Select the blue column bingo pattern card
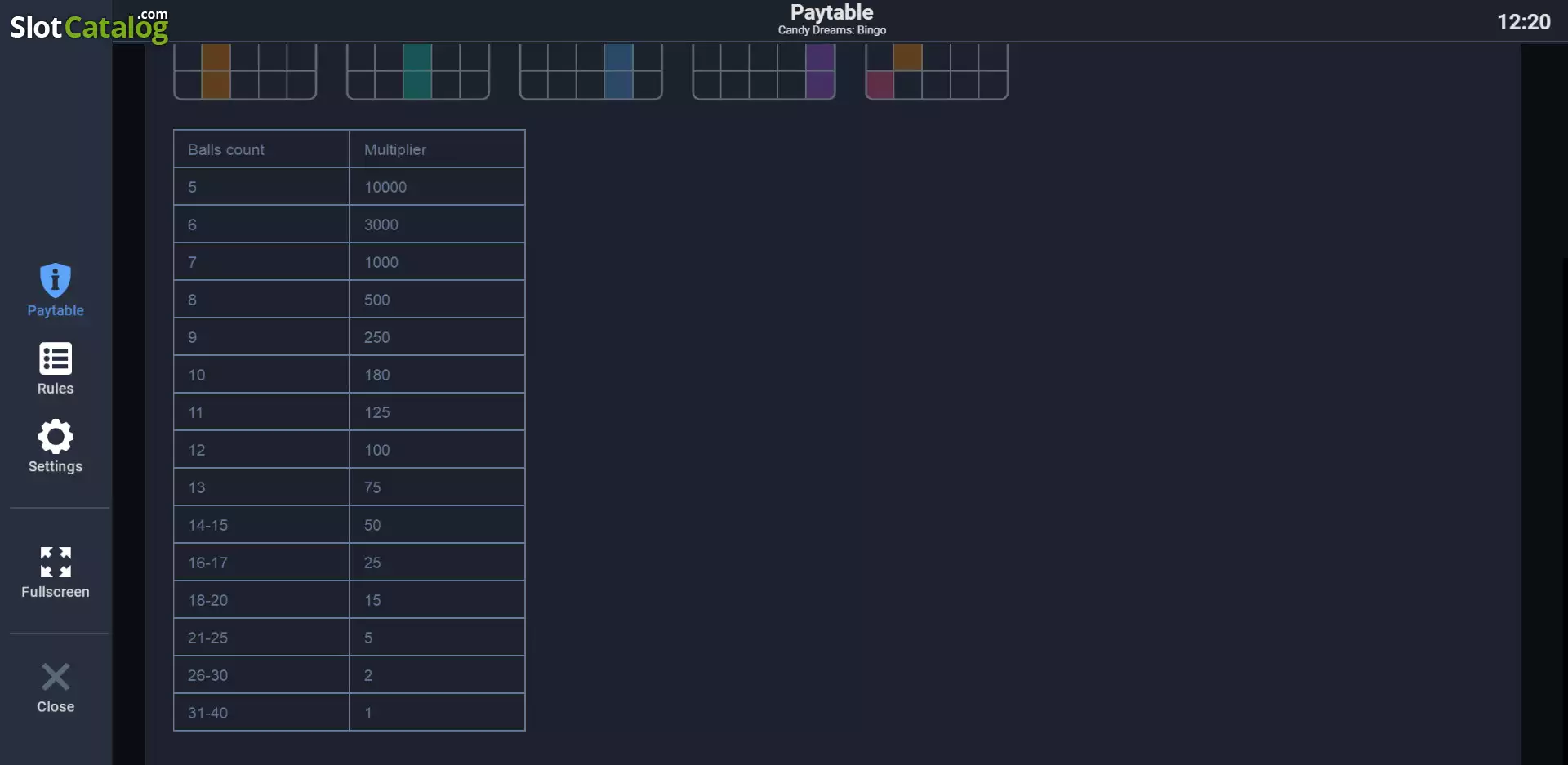Viewport: 1568px width, 765px height. 591,72
